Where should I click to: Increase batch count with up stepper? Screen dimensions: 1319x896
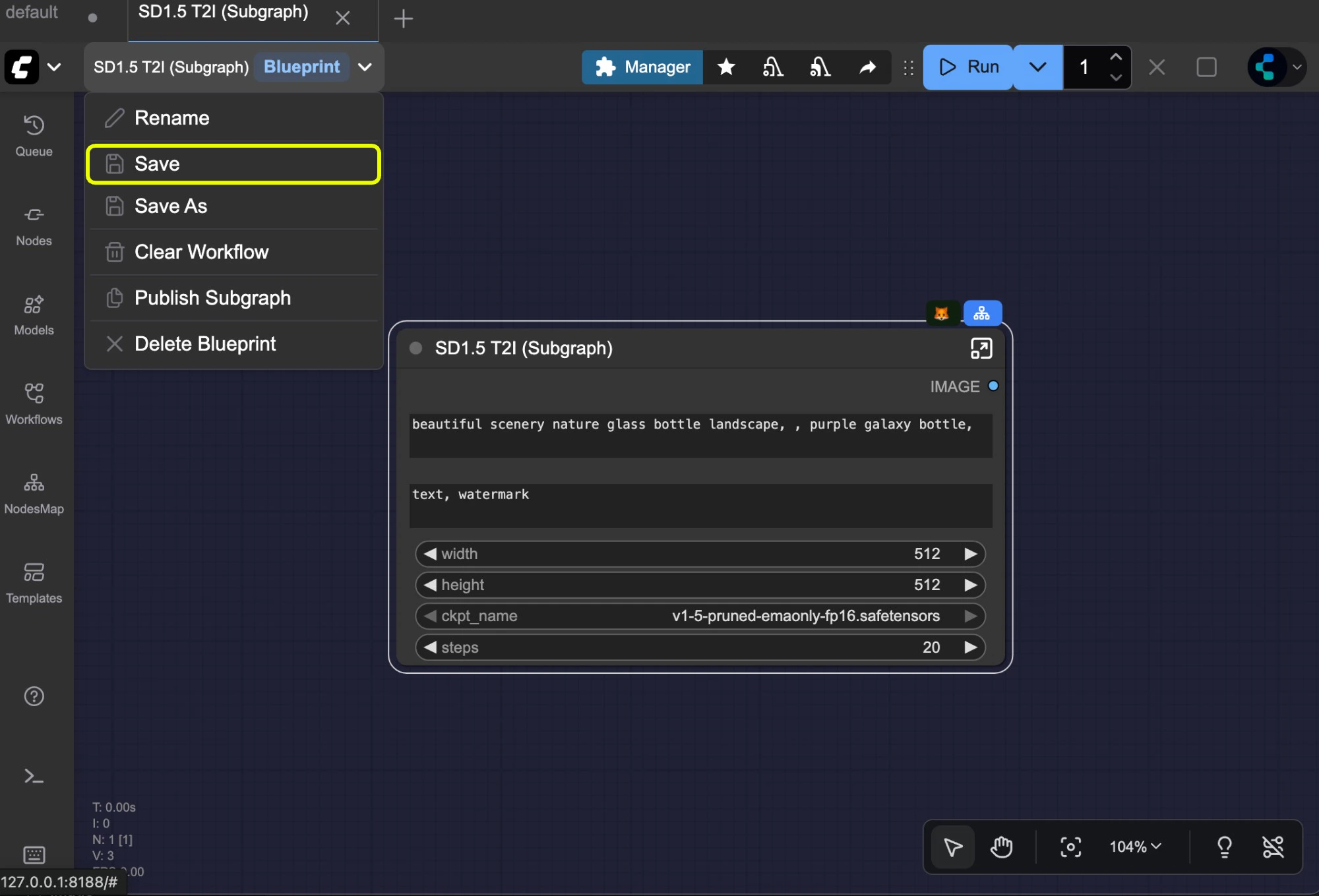coord(1116,57)
